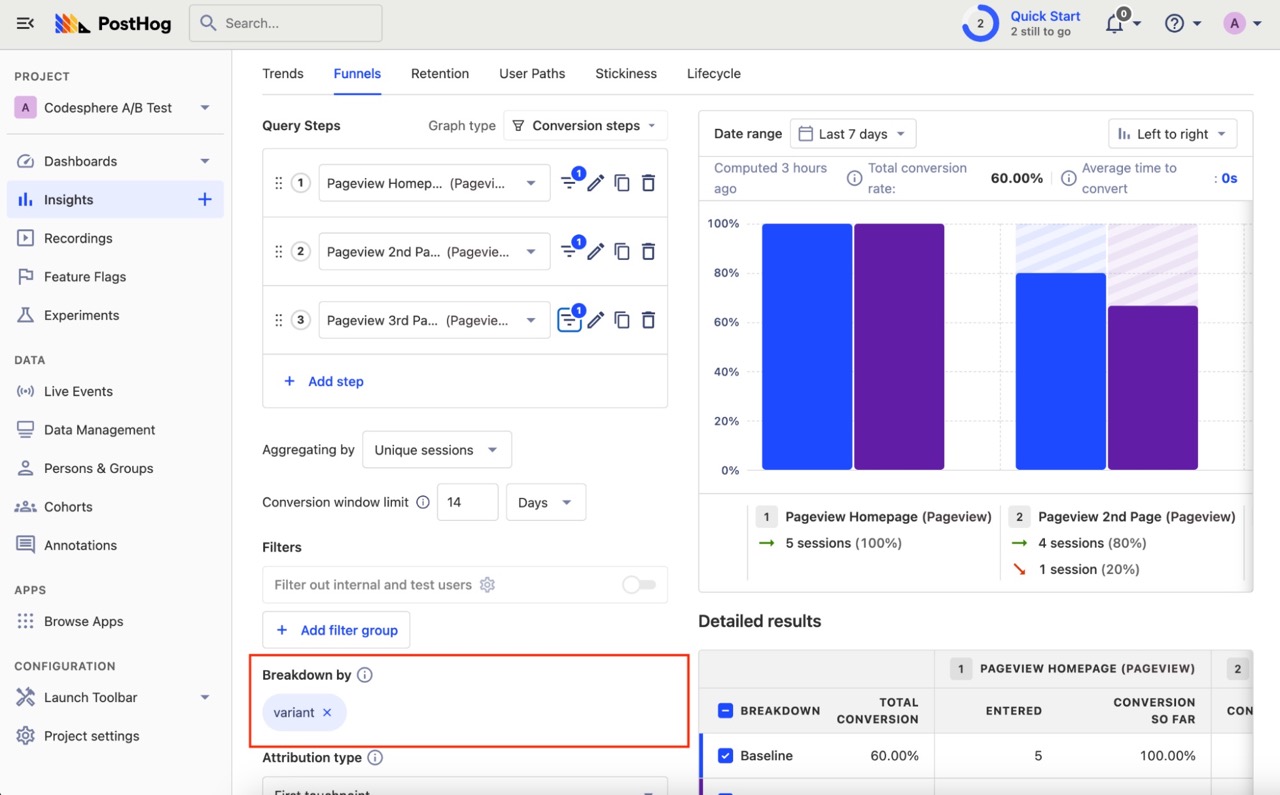
Task: Edit step 1 with the pencil icon
Action: [x=595, y=183]
